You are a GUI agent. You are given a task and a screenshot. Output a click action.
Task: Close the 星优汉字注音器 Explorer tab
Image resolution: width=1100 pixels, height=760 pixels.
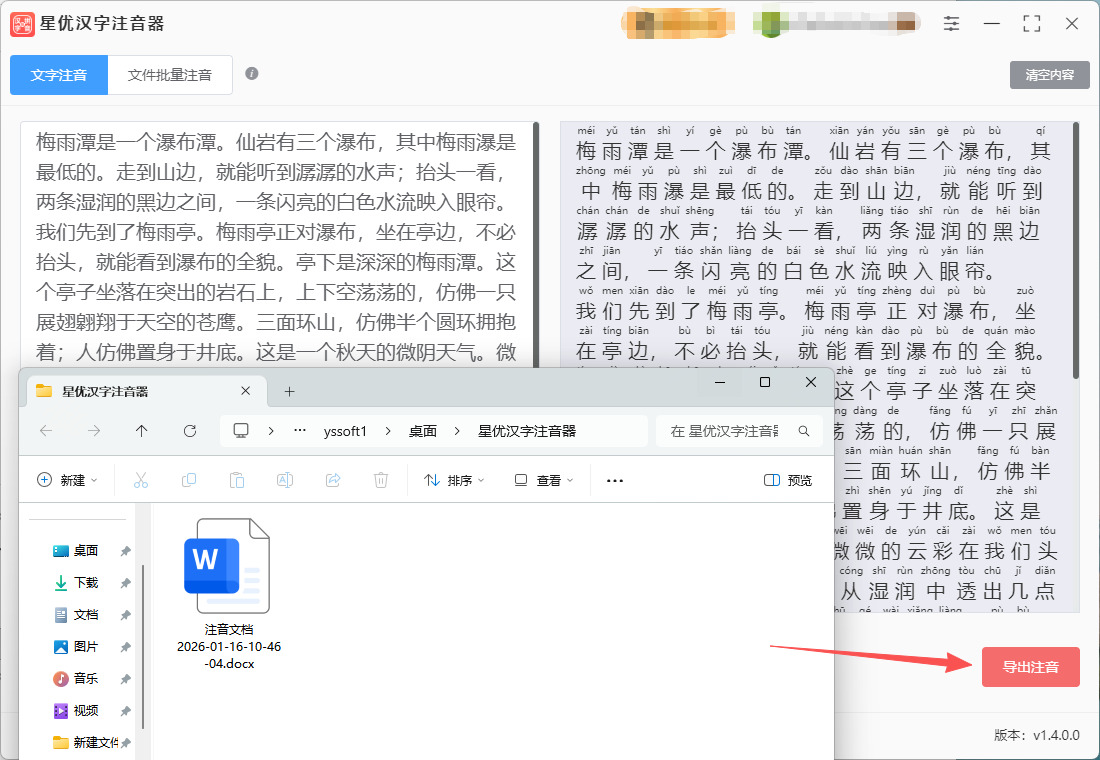[246, 391]
